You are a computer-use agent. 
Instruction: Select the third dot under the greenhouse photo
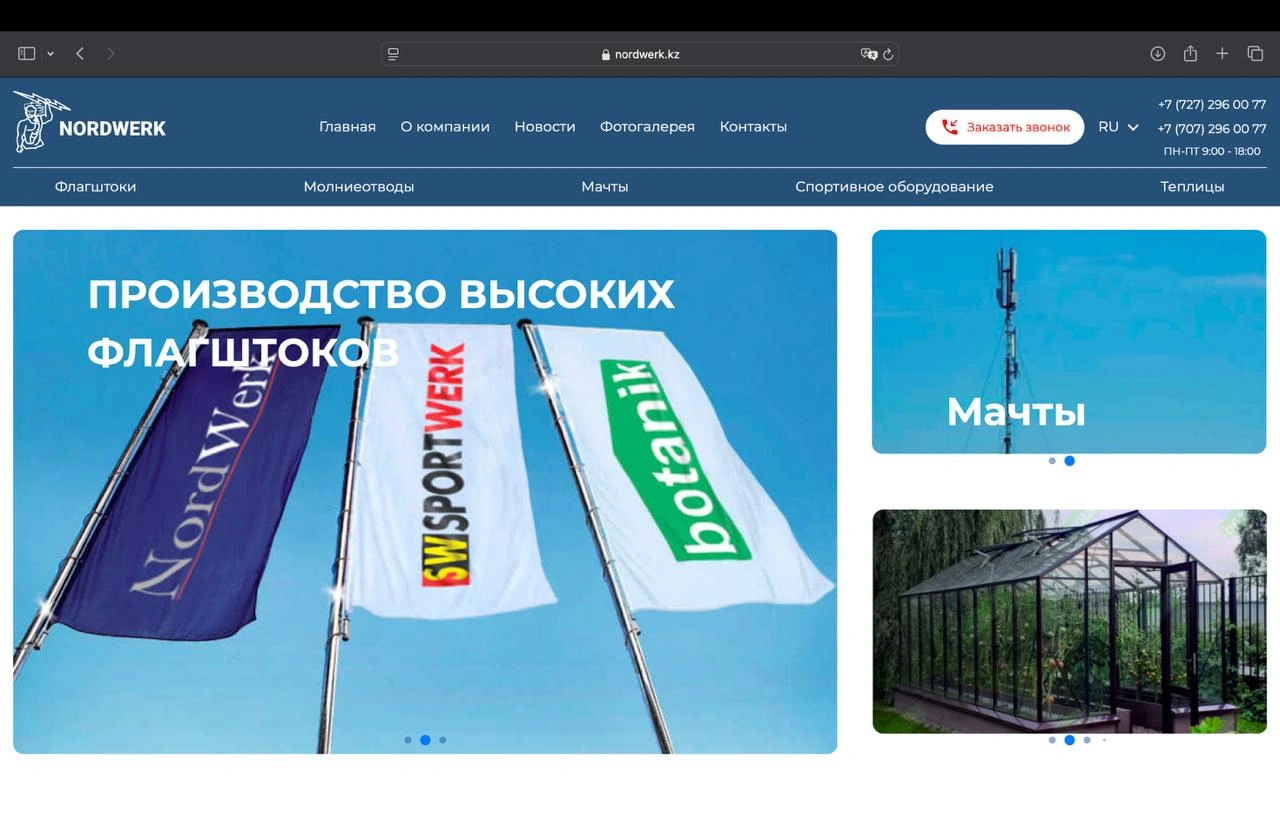(x=1087, y=740)
